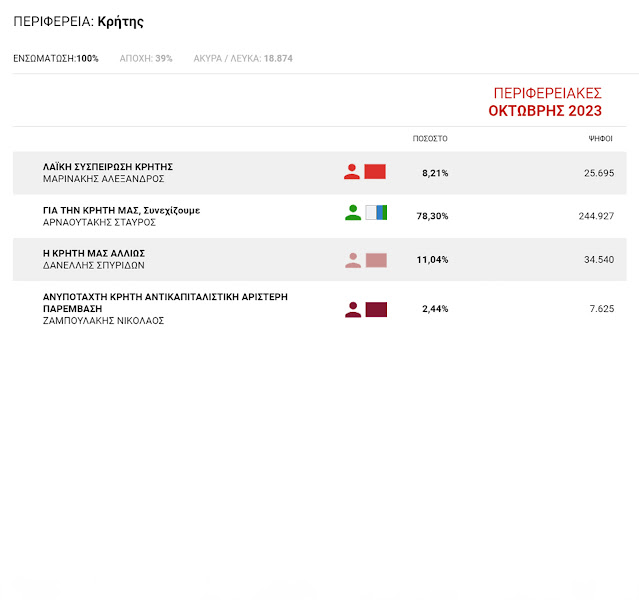Select the red color box of ΛΑΪΚΗ ΣΥΣΠΕΙΡΩΣΗ ΚΡΗΤΗΣ
639x600 pixels.
click(x=375, y=172)
